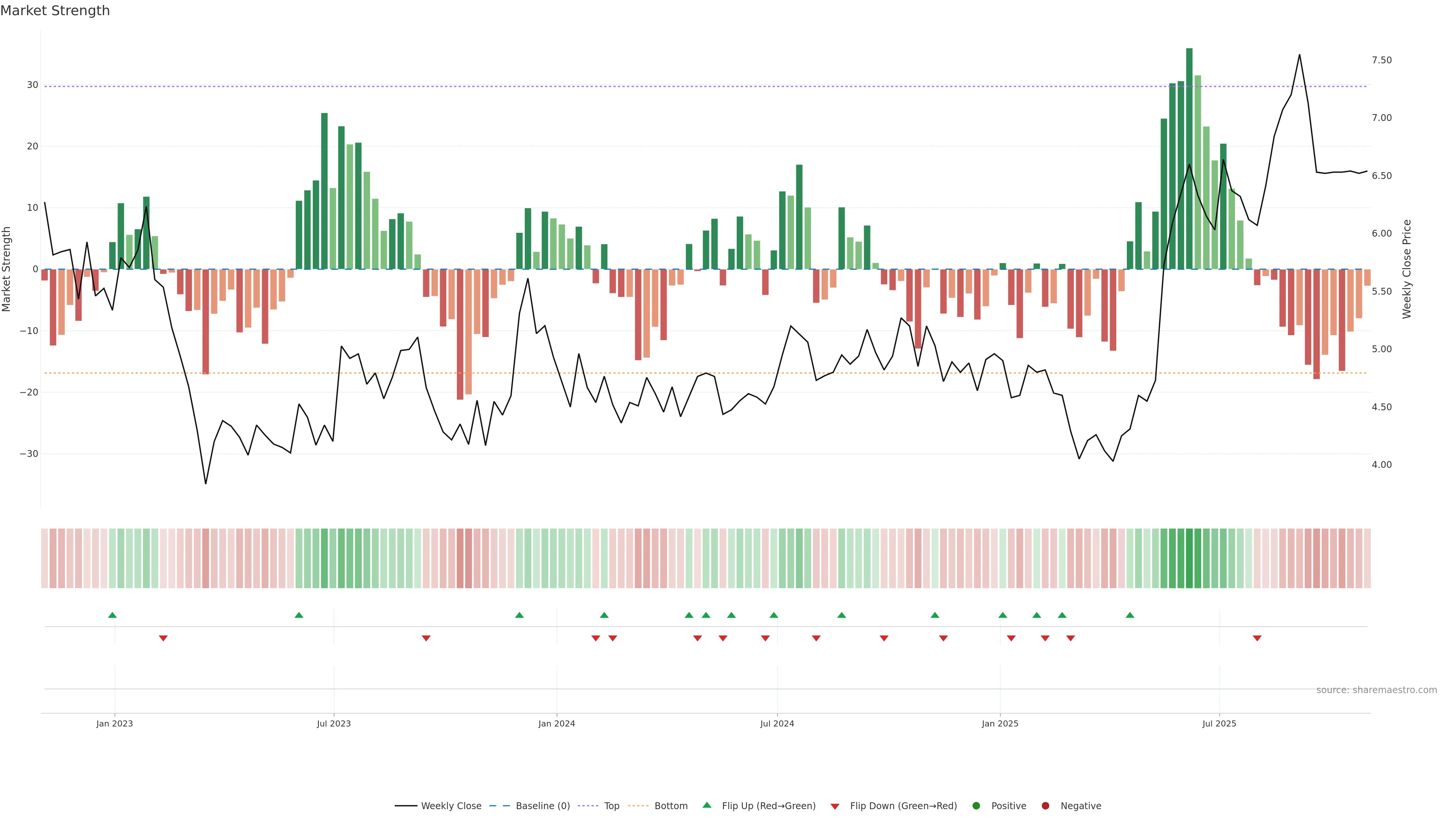Image resolution: width=1456 pixels, height=819 pixels.
Task: Click the Jan 2024 axis label
Action: tap(556, 723)
